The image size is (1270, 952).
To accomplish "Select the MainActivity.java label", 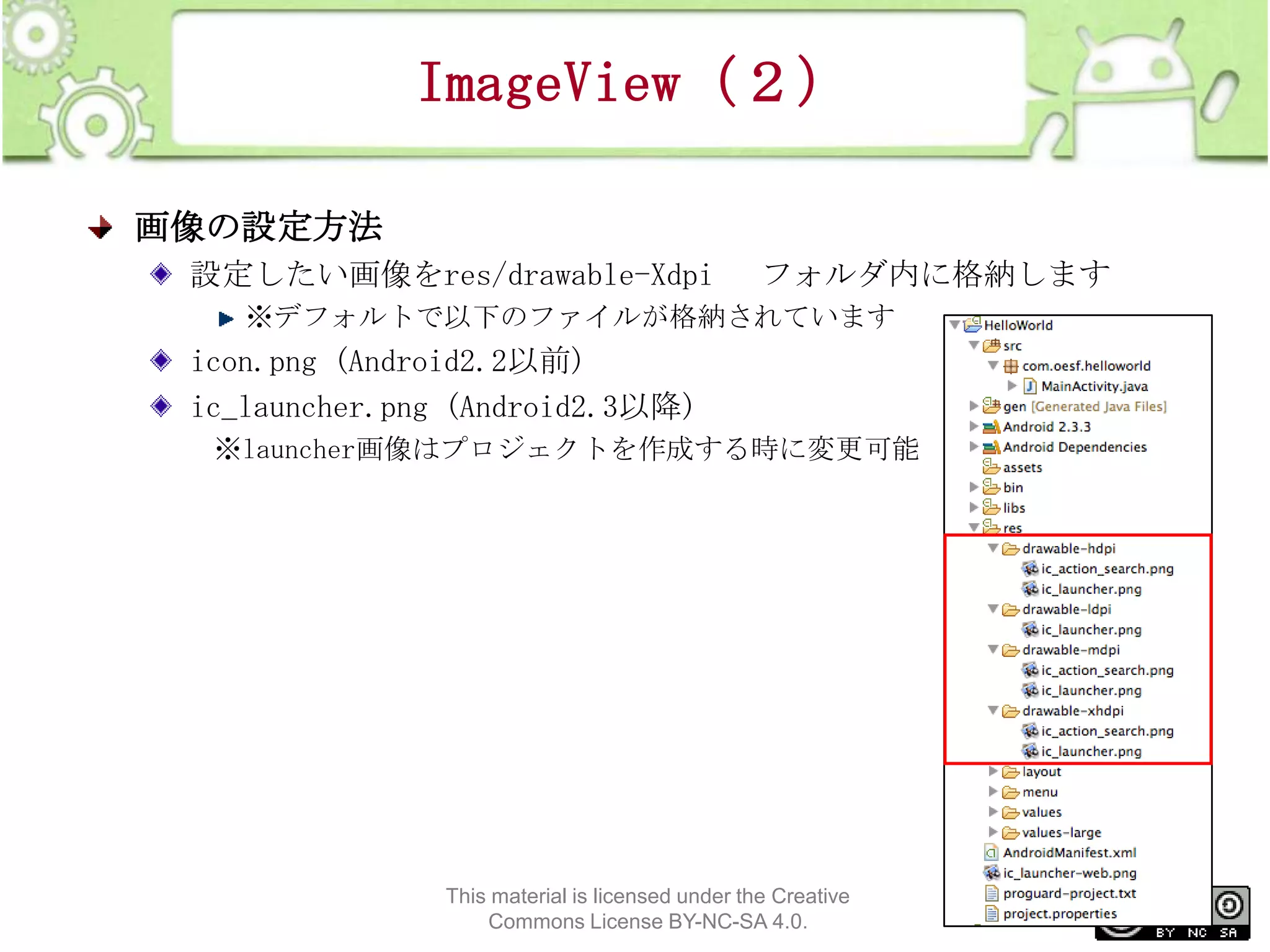I will 1095,387.
